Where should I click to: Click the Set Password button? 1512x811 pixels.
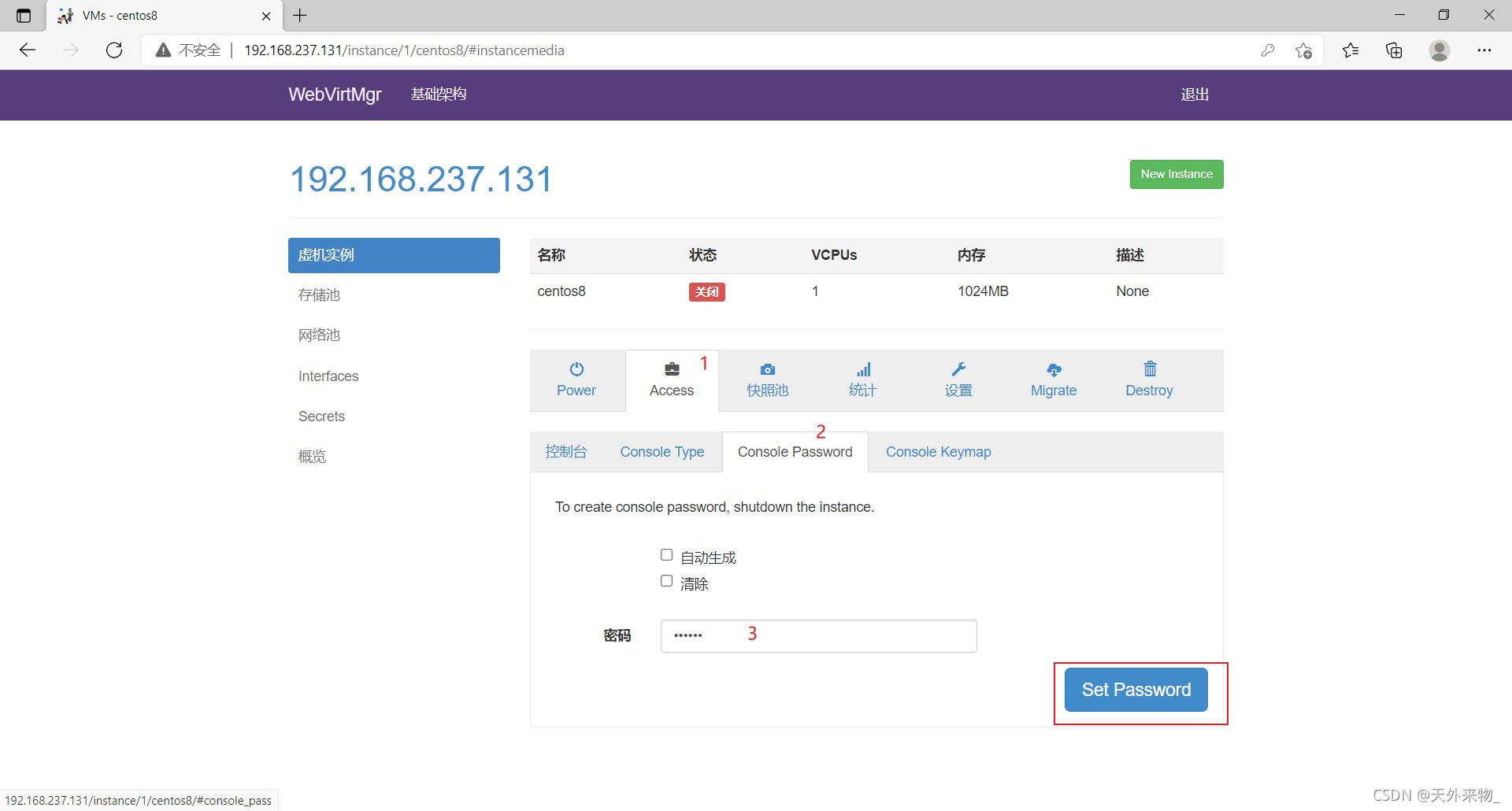pyautogui.click(x=1136, y=690)
